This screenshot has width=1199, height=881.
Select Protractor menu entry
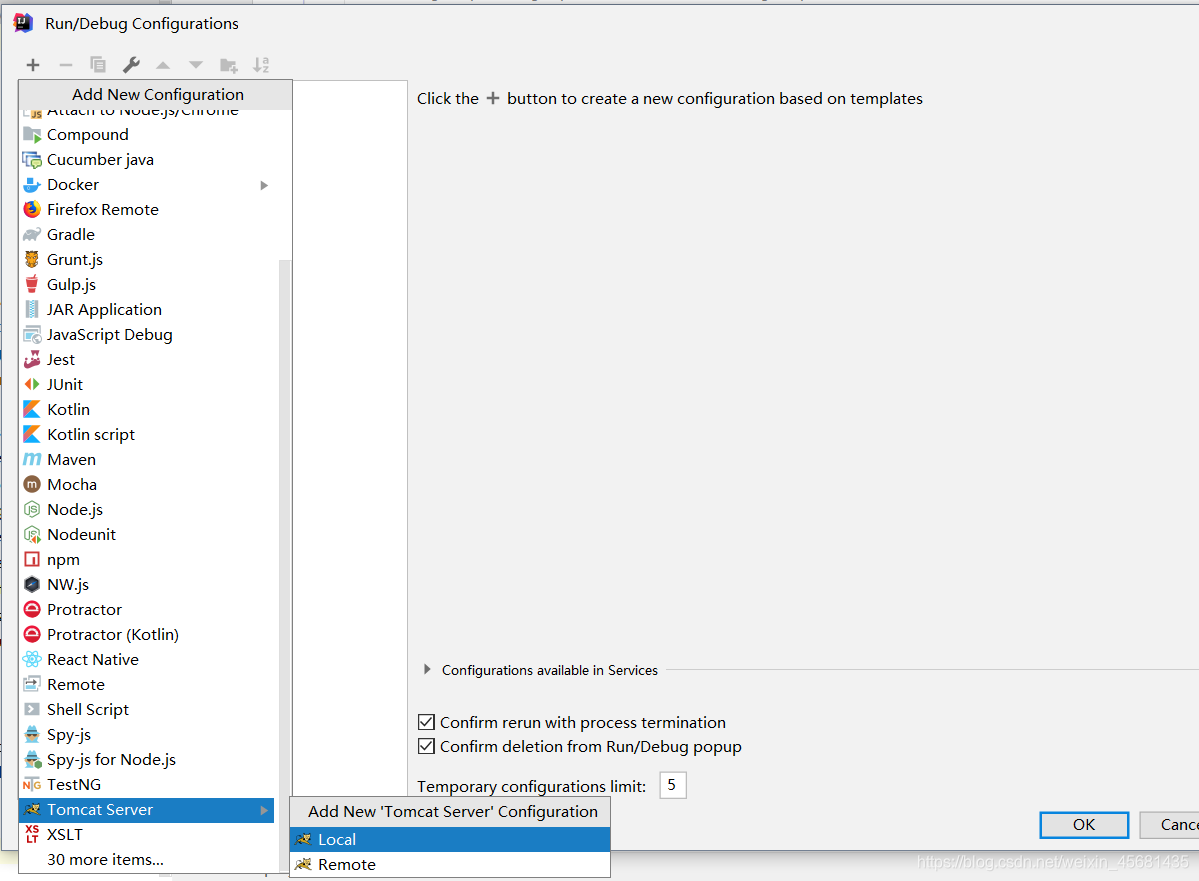[147, 610]
